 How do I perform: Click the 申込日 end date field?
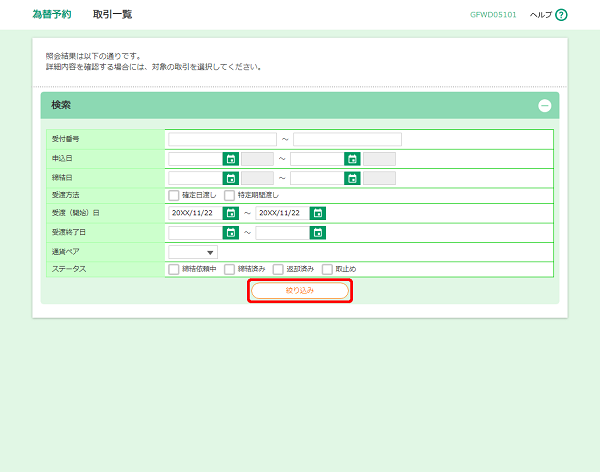point(317,159)
